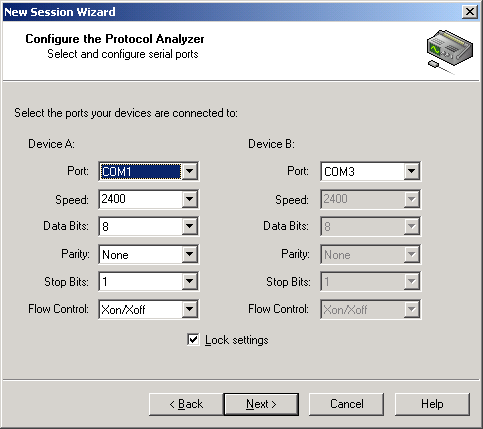Click the 'Lock settings' label text
This screenshot has width=483, height=429.
(x=237, y=340)
